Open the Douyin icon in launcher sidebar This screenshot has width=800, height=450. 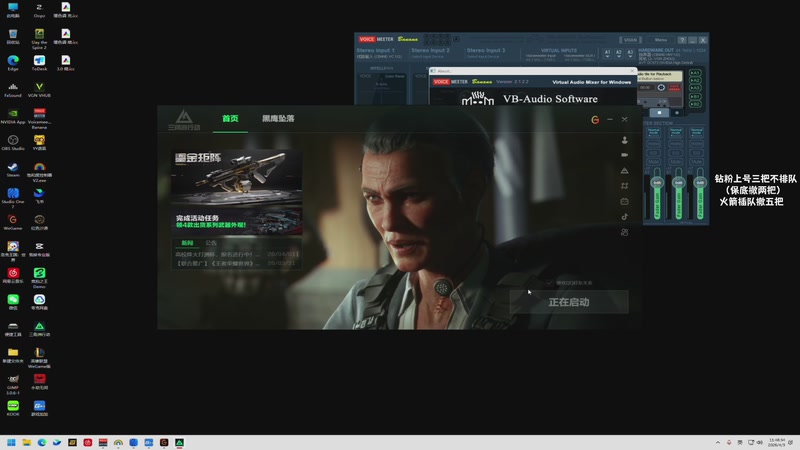[624, 216]
